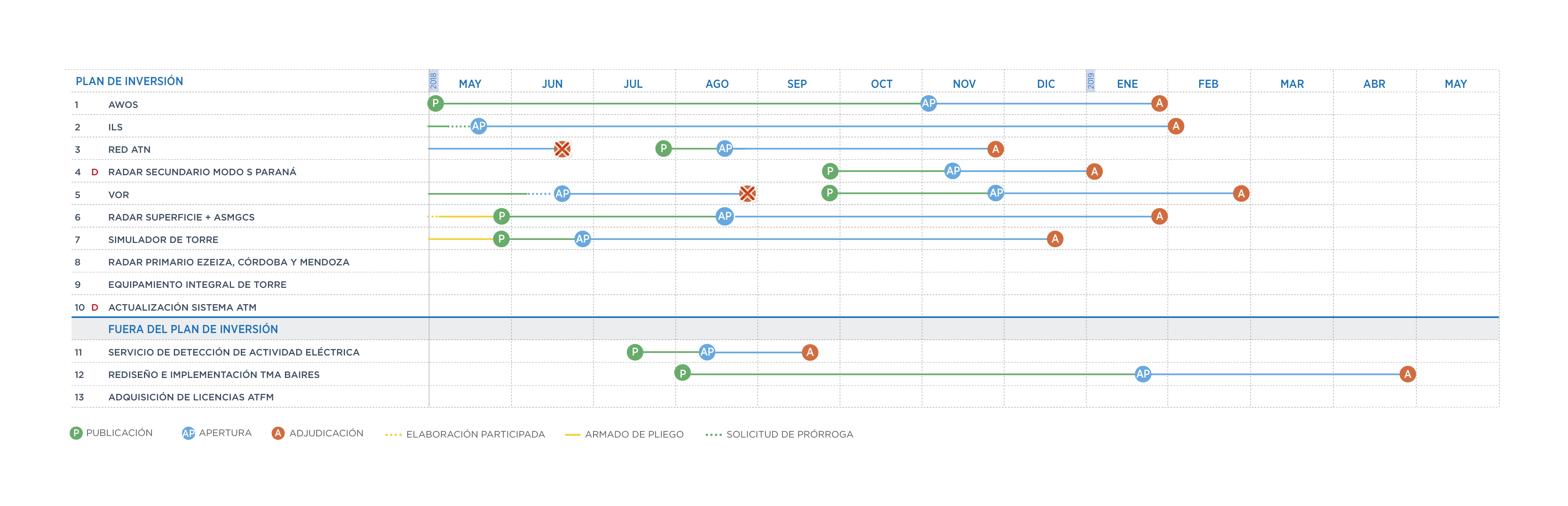The width and height of the screenshot is (1568, 506).
Task: Select Detección Actividad Eléctrica A marker
Action: (810, 352)
